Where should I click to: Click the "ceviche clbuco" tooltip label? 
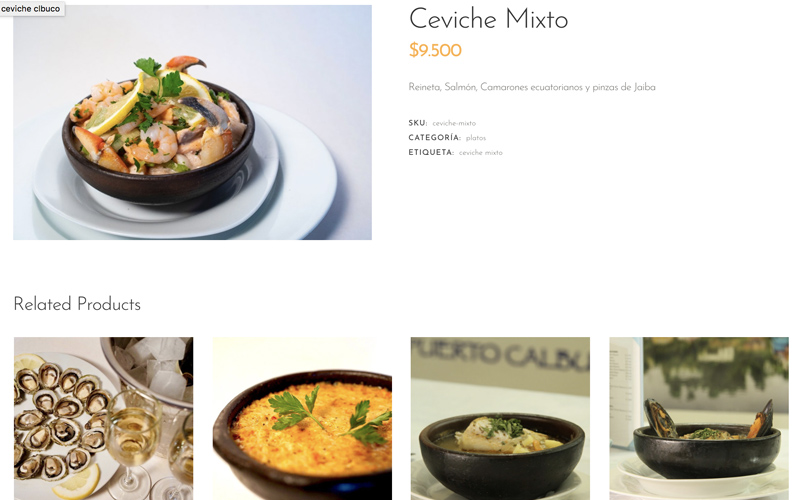32,9
